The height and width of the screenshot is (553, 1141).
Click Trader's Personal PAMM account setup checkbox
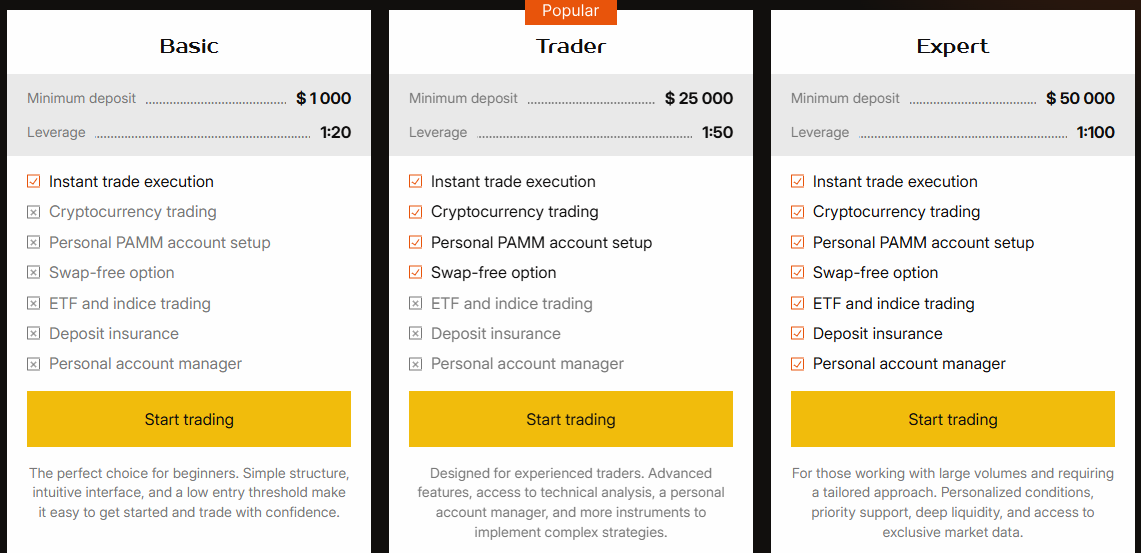(415, 242)
